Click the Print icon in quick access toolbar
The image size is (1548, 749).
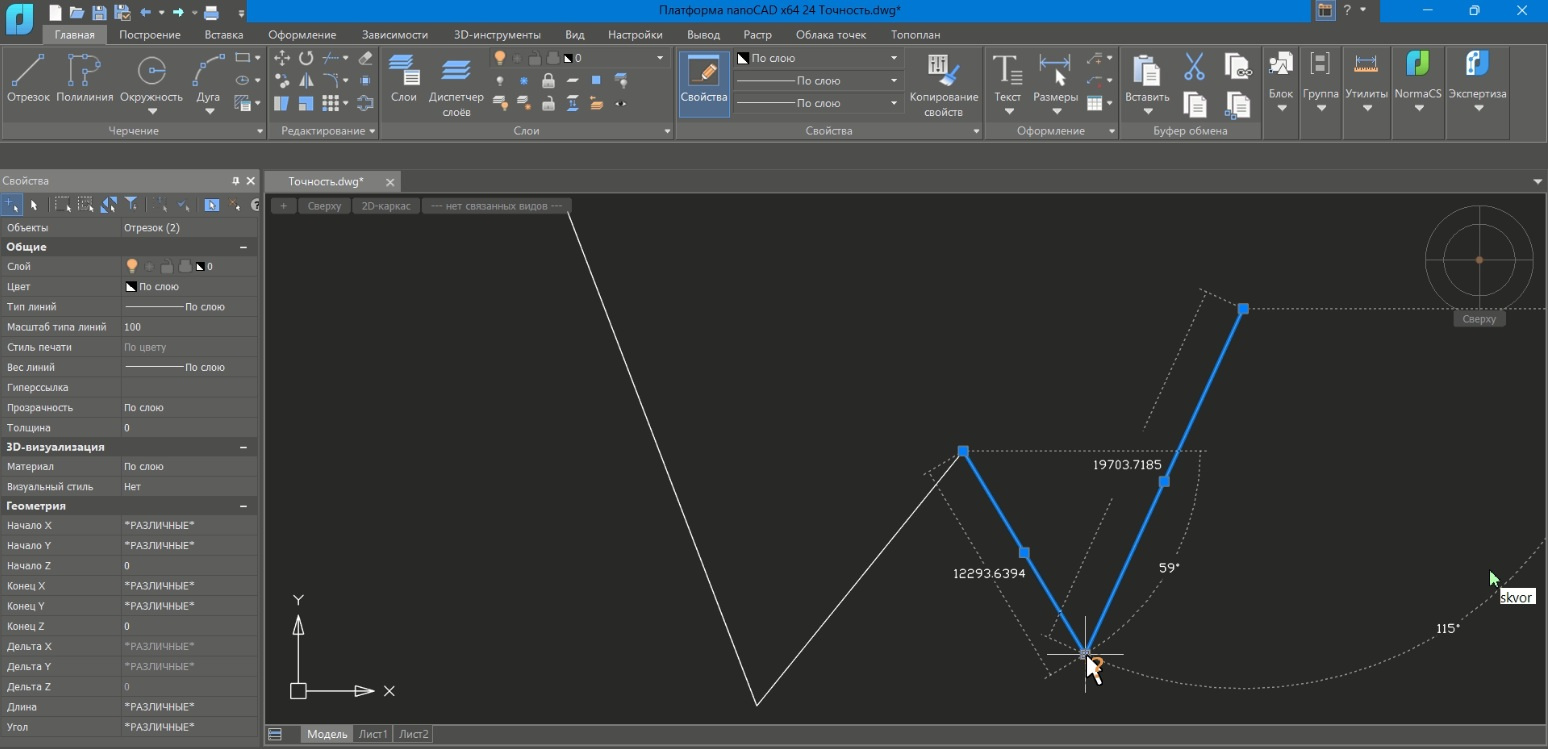coord(211,12)
